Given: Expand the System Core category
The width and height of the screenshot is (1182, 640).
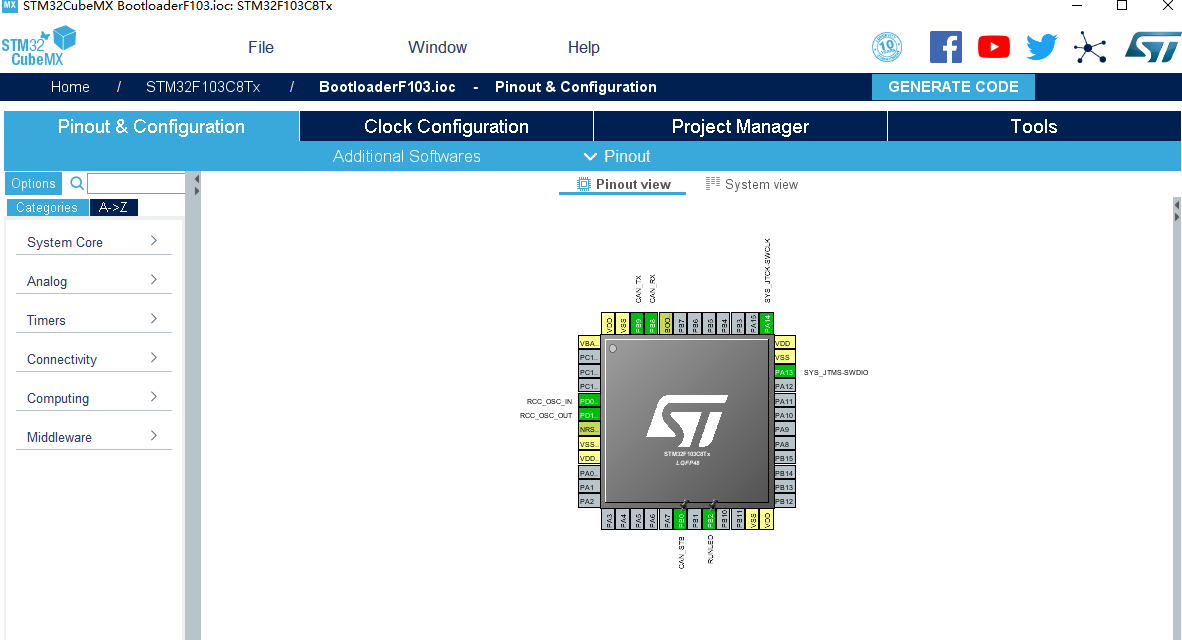Looking at the screenshot, I should (x=93, y=242).
